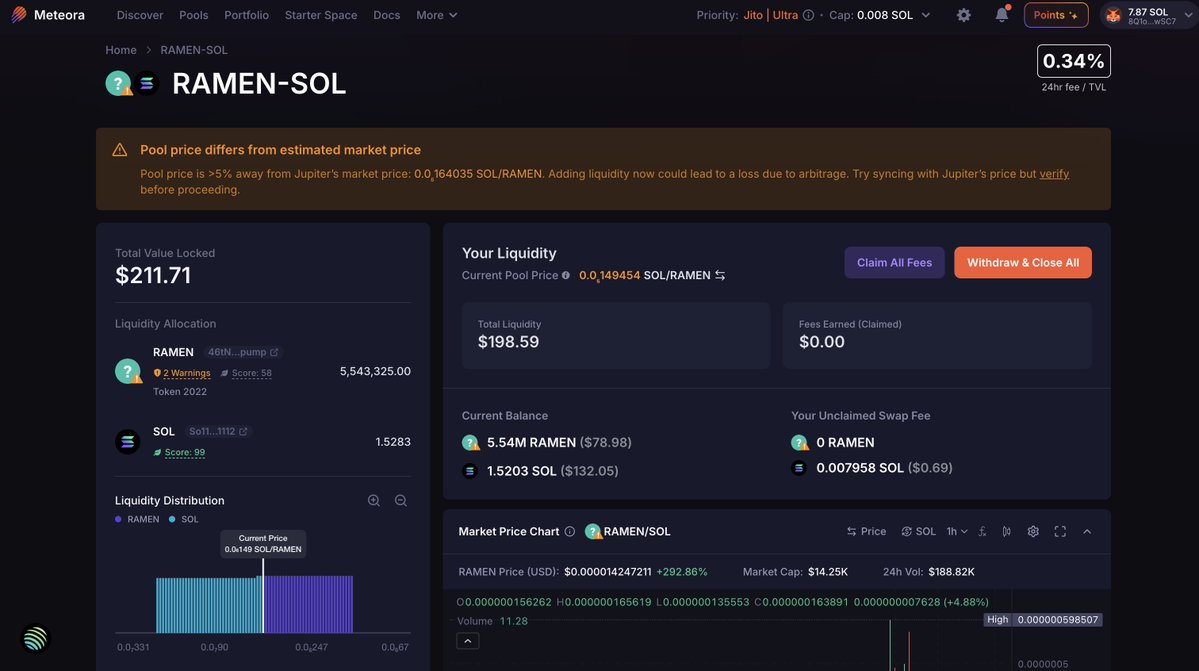Image resolution: width=1199 pixels, height=671 pixels.
Task: Toggle chart currency SOL switch
Action: pos(918,531)
